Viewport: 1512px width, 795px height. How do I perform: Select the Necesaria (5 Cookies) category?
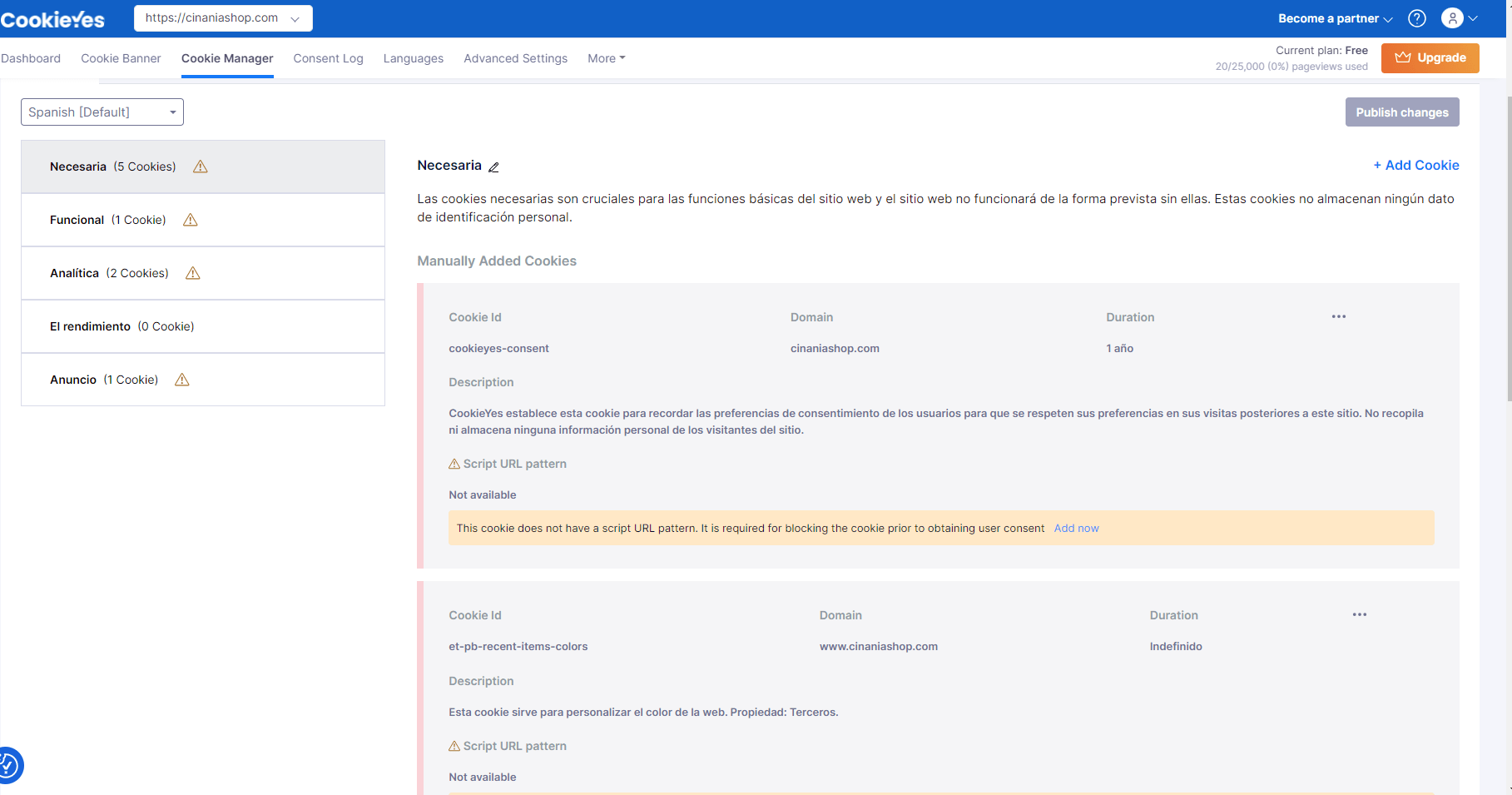pyautogui.click(x=203, y=166)
